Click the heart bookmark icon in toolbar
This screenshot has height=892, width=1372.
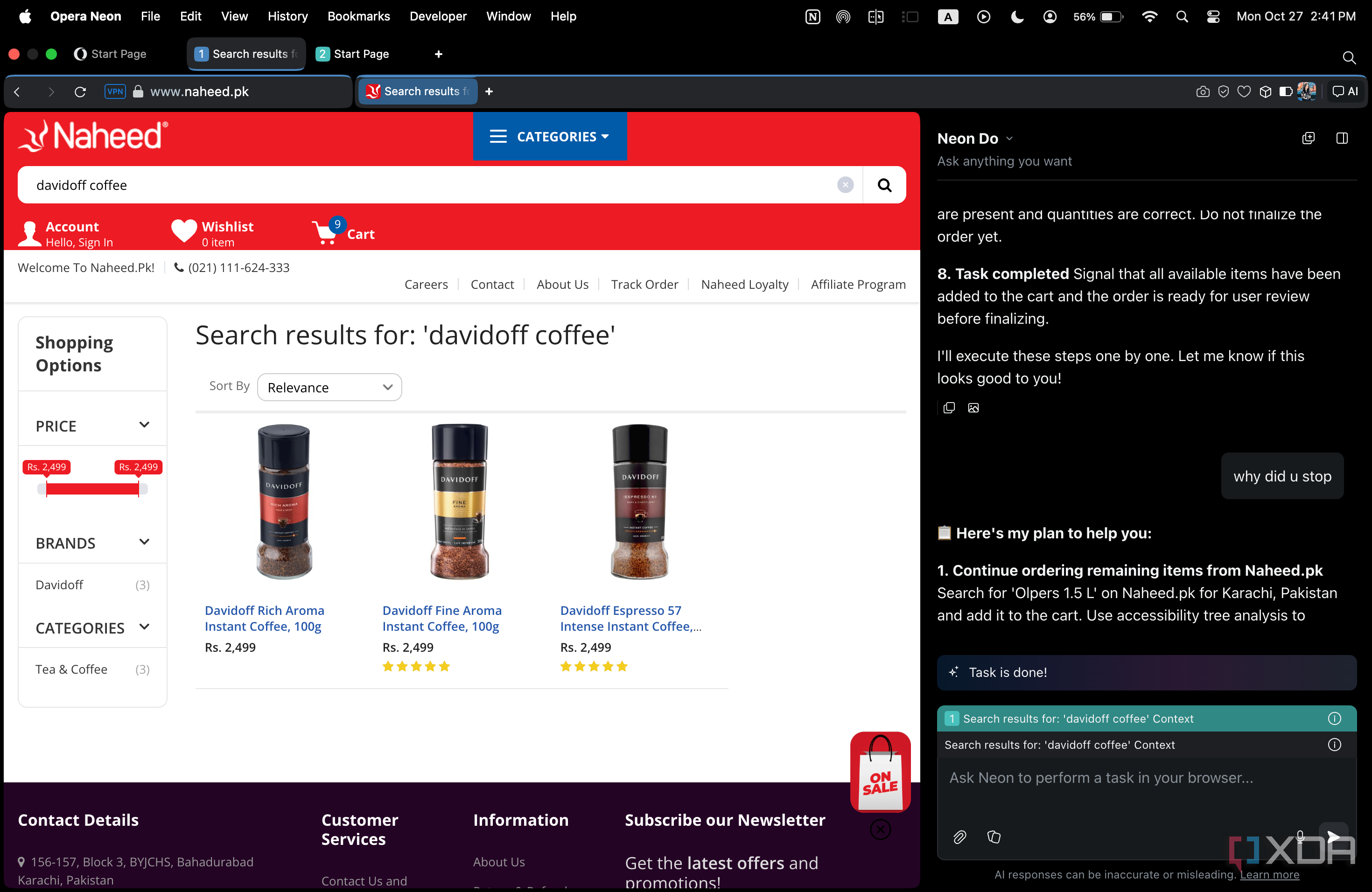coord(1244,91)
